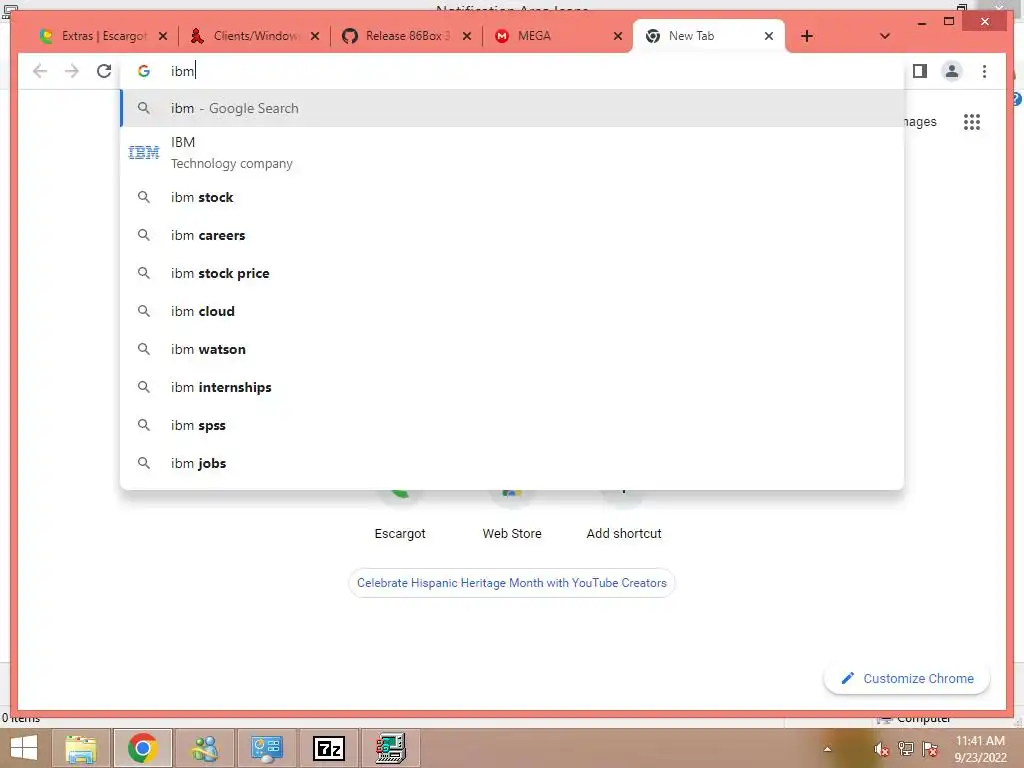Choose the 'ibm watson' suggestion
The width and height of the screenshot is (1024, 768).
pyautogui.click(x=513, y=349)
